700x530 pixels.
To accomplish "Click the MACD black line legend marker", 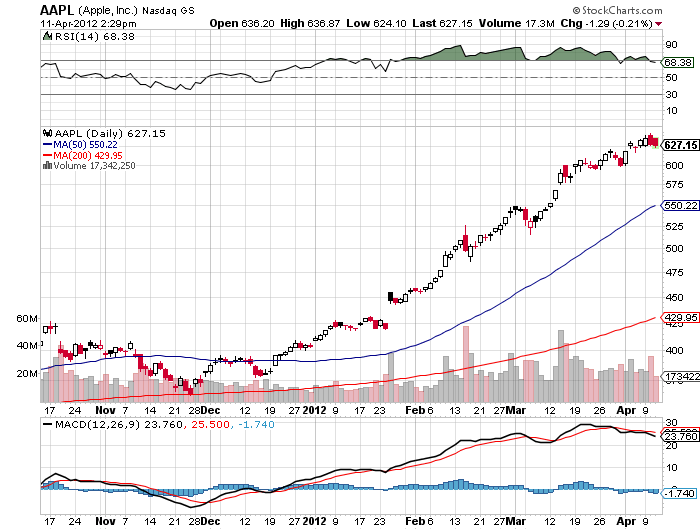I will pyautogui.click(x=47, y=424).
